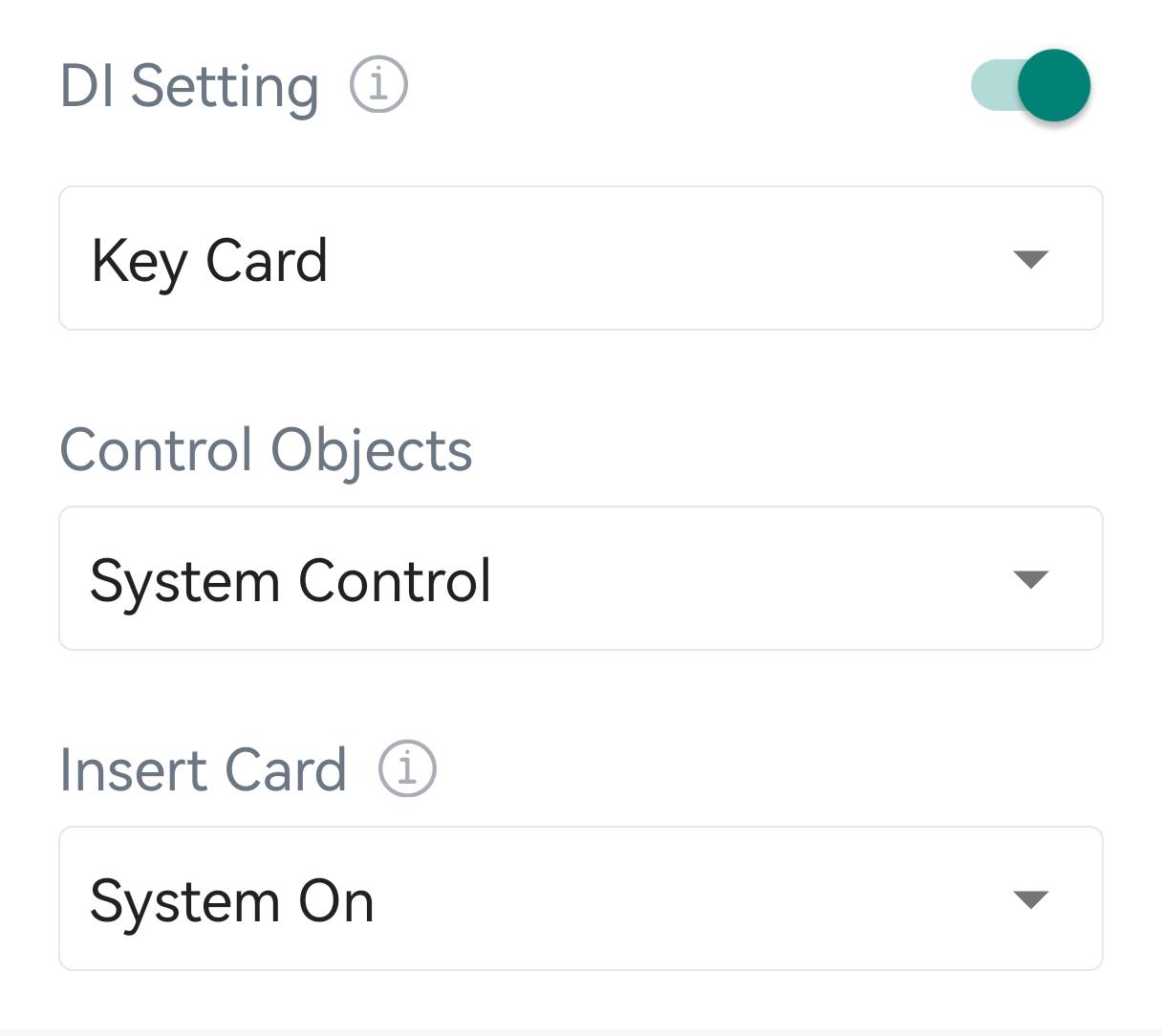Click the 'System Control' selected value text
Screen dimensions: 1162x1036
tap(290, 580)
